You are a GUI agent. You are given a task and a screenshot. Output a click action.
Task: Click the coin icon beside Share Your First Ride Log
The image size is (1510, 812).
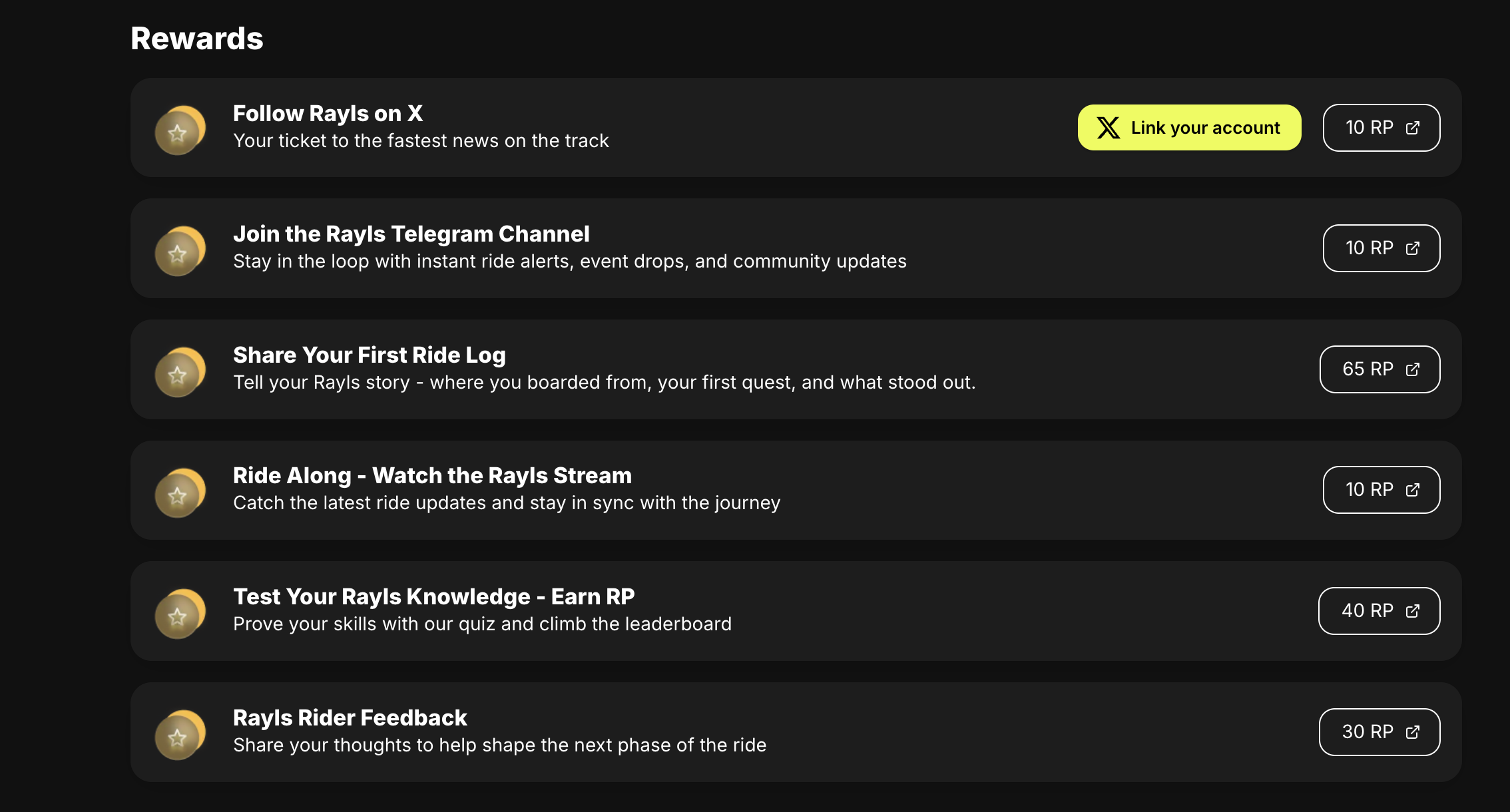point(180,372)
